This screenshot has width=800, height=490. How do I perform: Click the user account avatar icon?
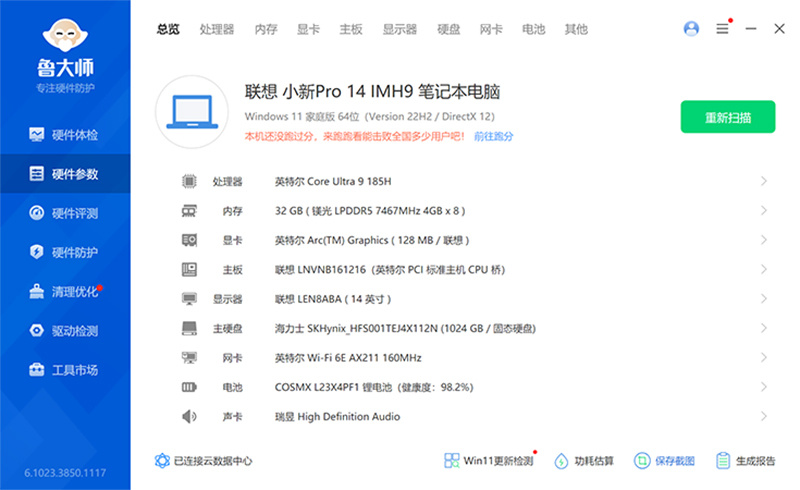[691, 29]
